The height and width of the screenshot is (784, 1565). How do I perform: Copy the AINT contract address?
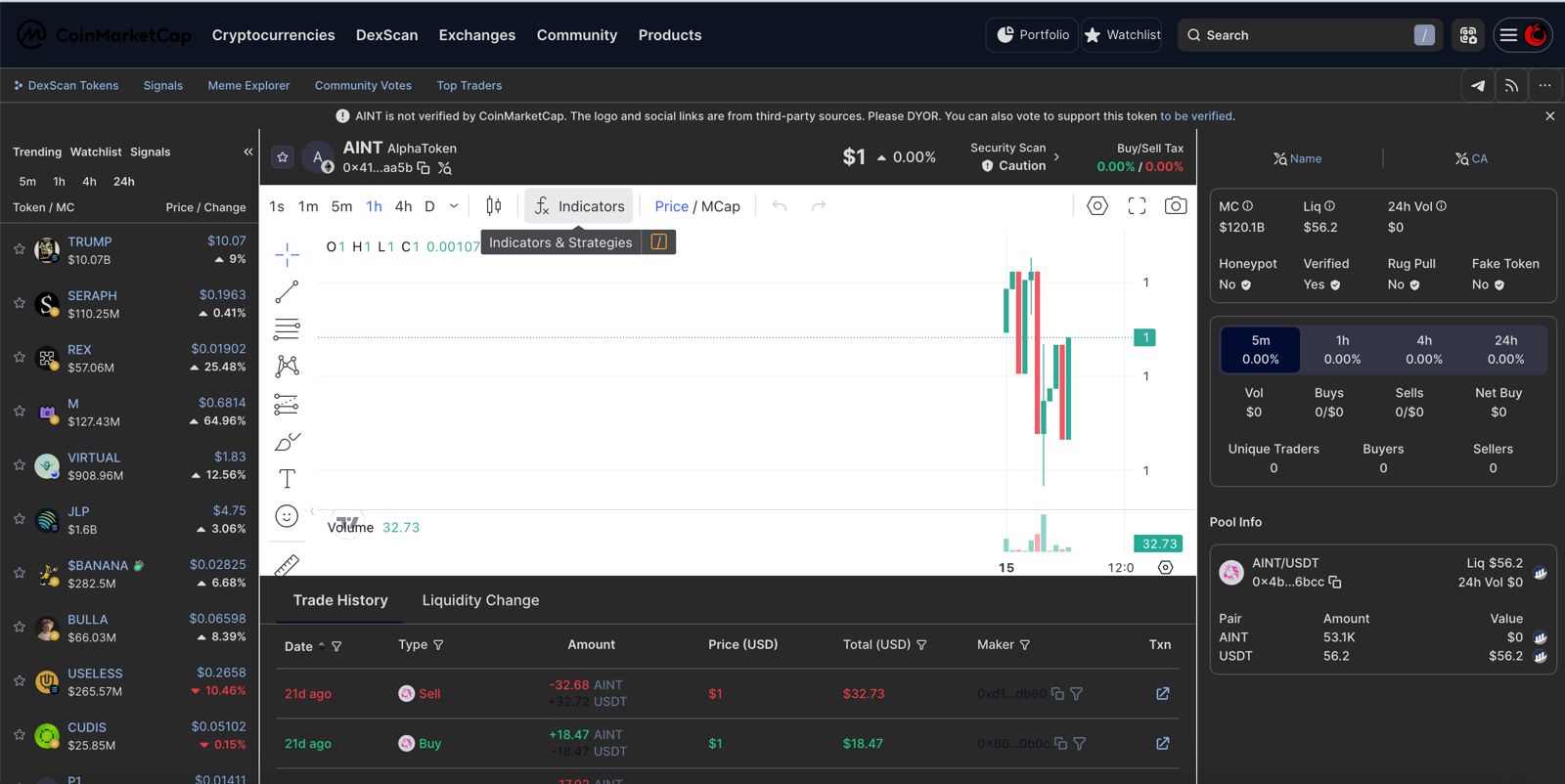[x=424, y=168]
